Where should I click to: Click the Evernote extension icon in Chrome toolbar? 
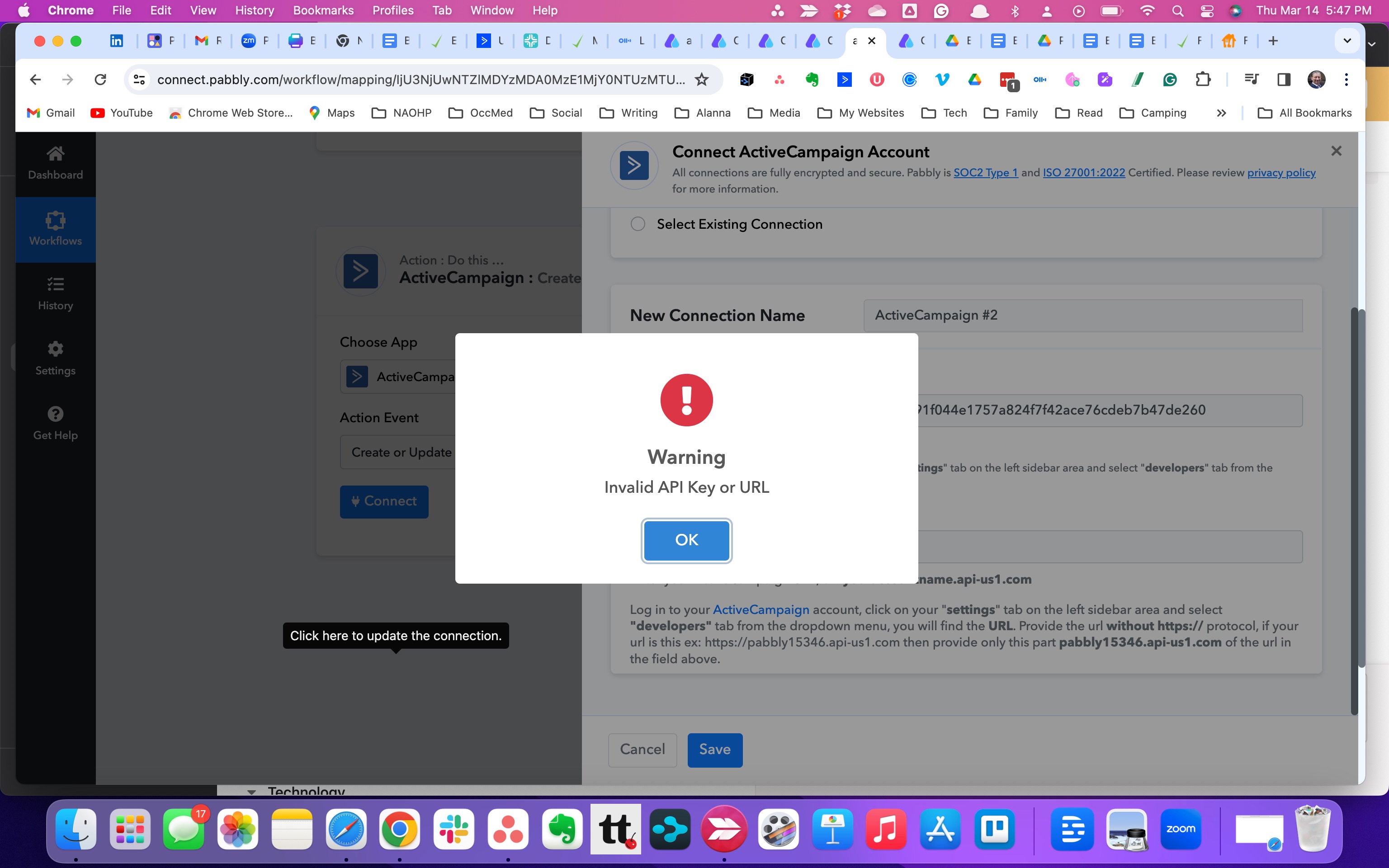coord(812,79)
